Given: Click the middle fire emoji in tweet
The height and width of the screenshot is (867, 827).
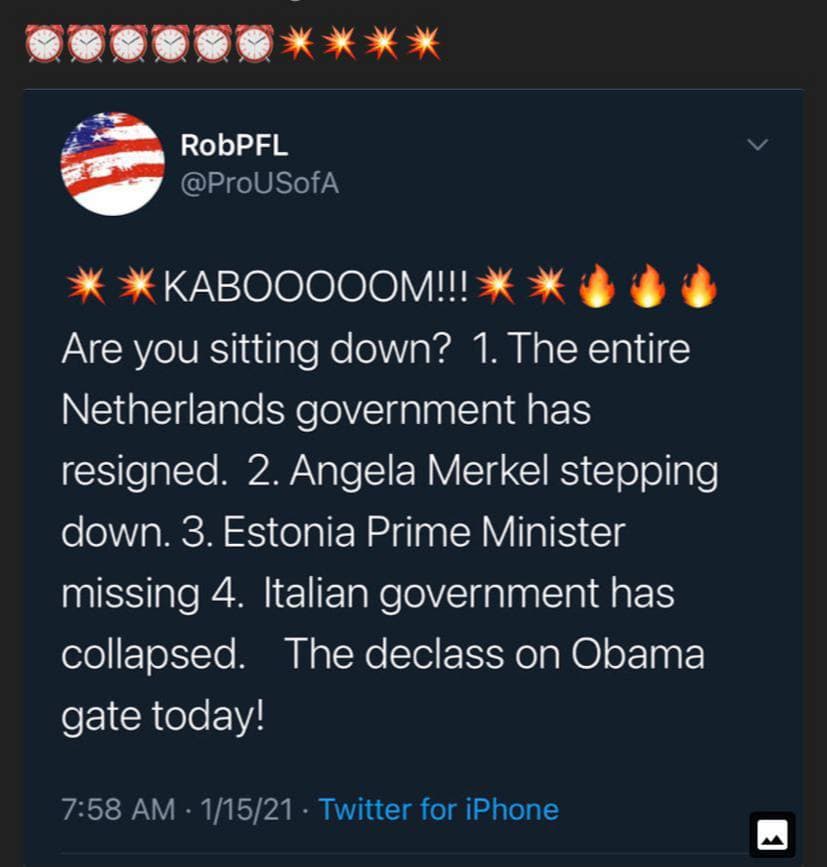Looking at the screenshot, I should point(648,288).
